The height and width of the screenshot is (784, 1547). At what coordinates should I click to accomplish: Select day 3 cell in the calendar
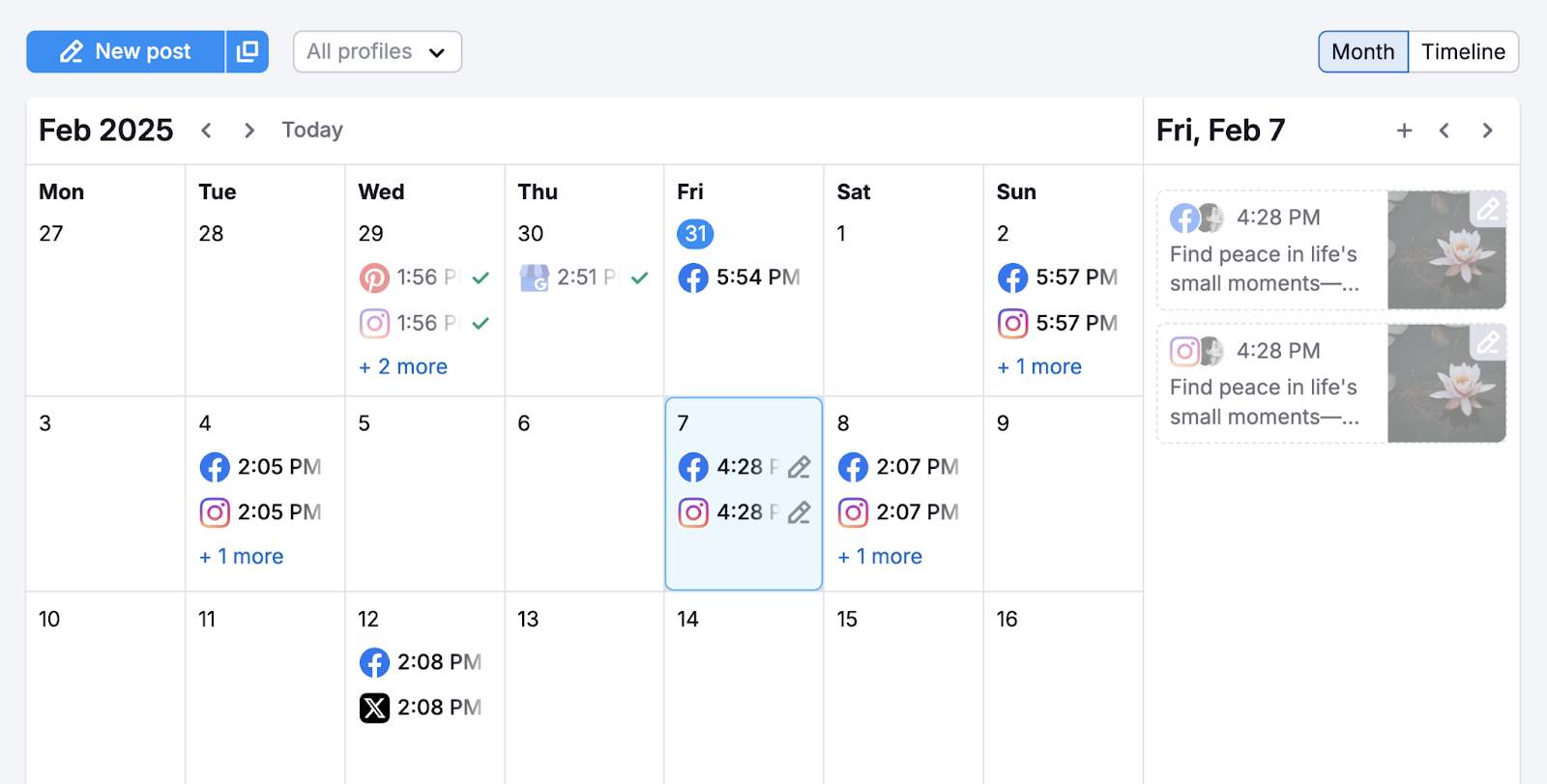[105, 494]
